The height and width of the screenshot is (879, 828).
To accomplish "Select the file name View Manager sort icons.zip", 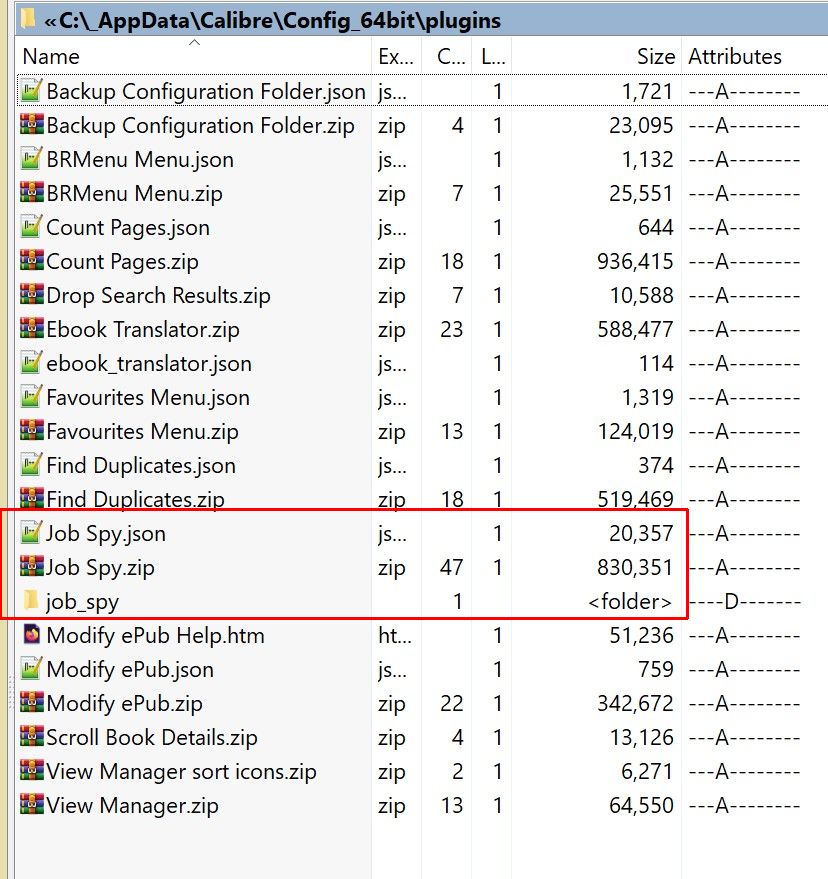I will click(x=181, y=772).
